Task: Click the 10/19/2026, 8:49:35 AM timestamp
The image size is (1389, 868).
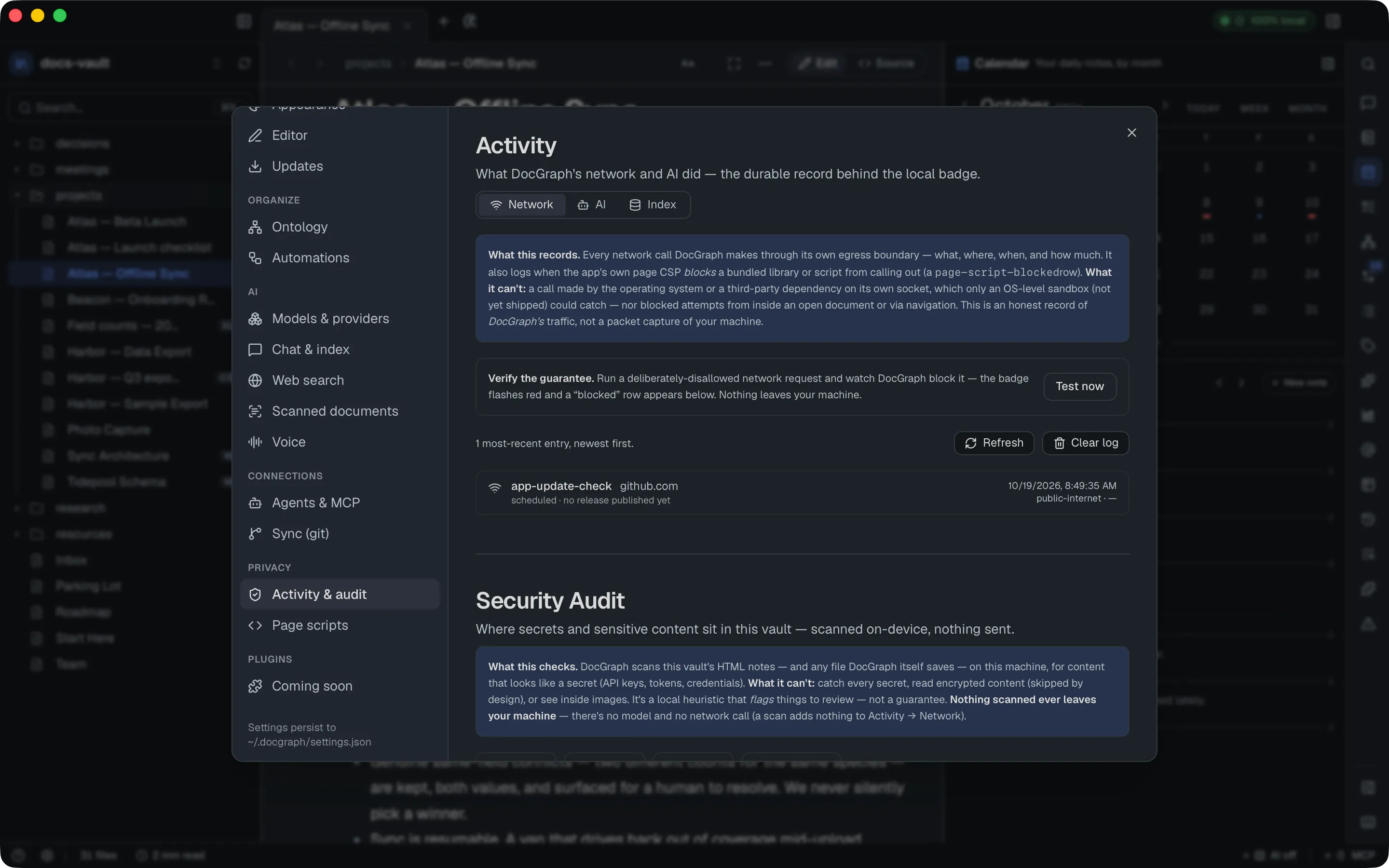Action: pyautogui.click(x=1062, y=486)
